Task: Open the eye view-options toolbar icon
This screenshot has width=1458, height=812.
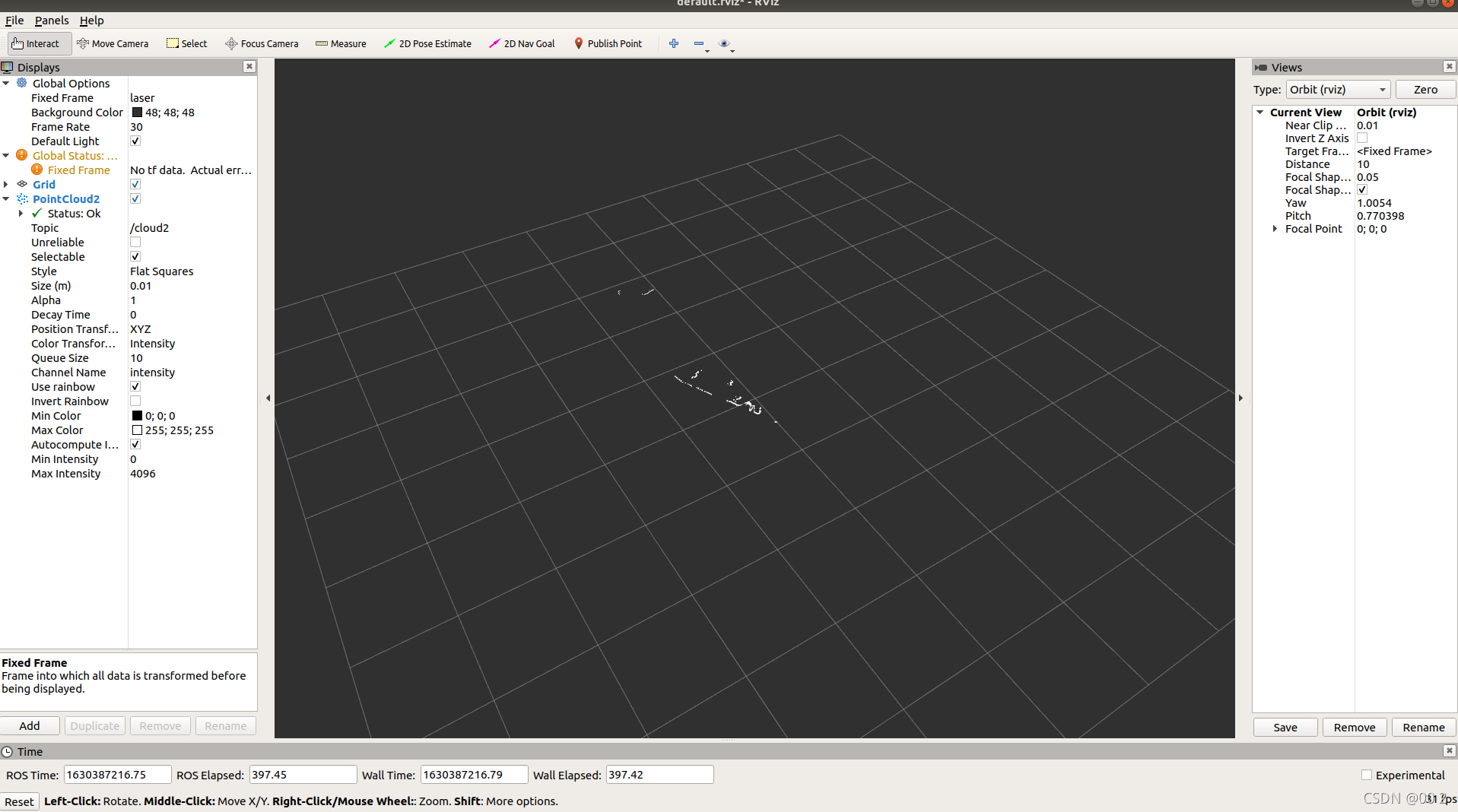Action: pos(726,43)
